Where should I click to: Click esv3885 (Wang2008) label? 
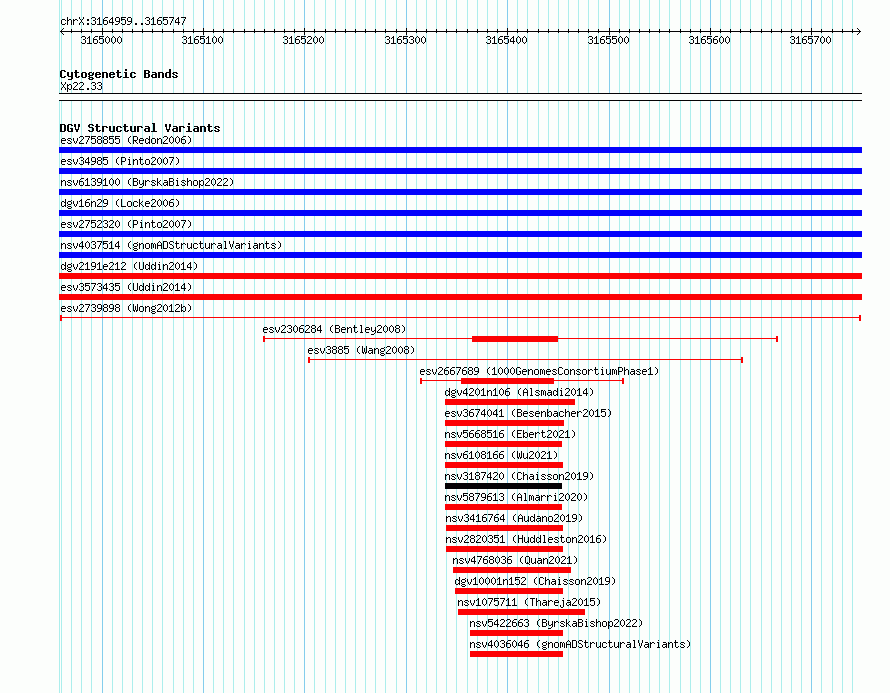coord(362,350)
